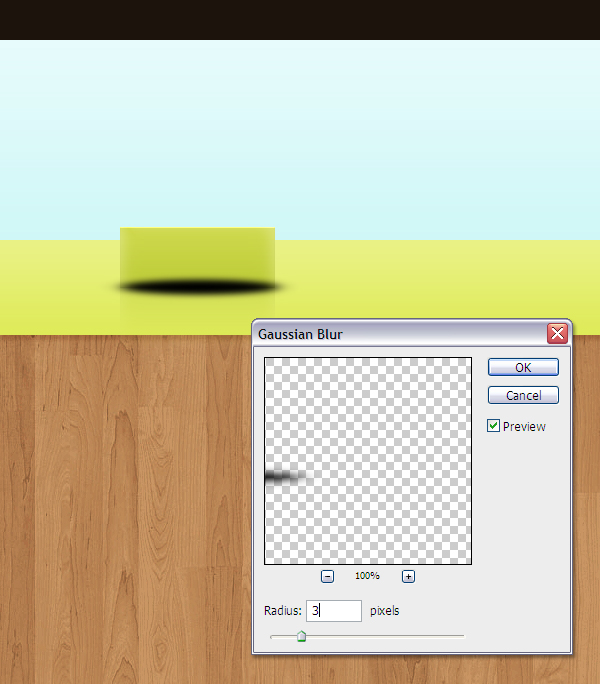Toggle the Preview checkbox
The width and height of the screenshot is (600, 684).
(x=493, y=426)
